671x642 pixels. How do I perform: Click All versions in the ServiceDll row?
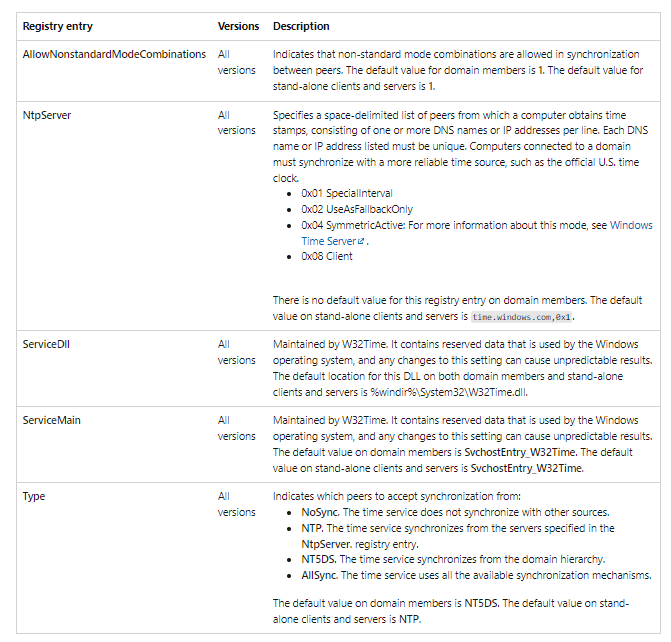coord(237,352)
